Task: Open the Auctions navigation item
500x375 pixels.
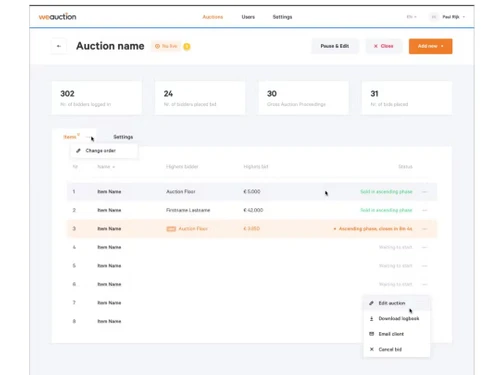Action: click(213, 17)
